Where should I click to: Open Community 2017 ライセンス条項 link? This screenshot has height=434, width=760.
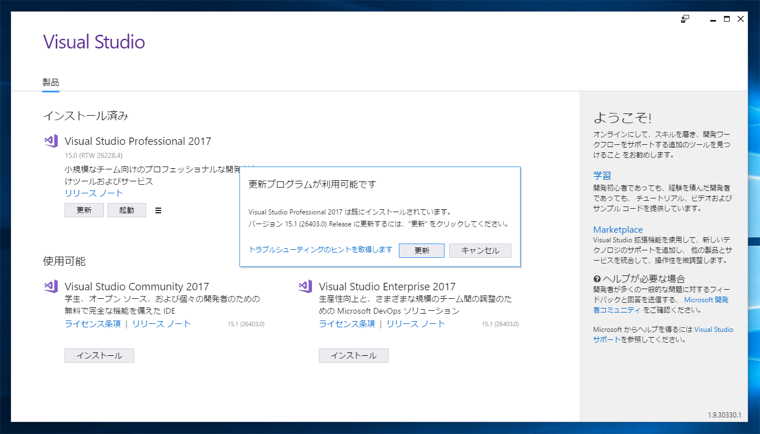tap(93, 323)
